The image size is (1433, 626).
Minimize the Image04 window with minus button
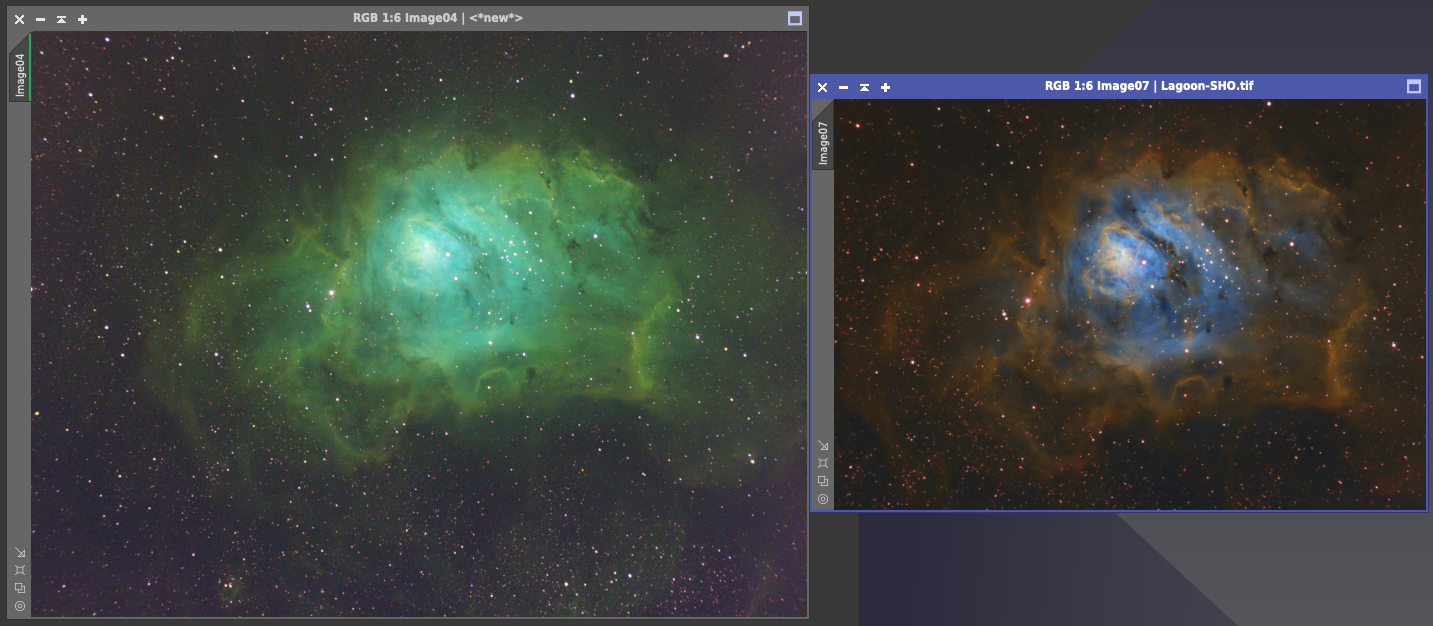click(40, 19)
